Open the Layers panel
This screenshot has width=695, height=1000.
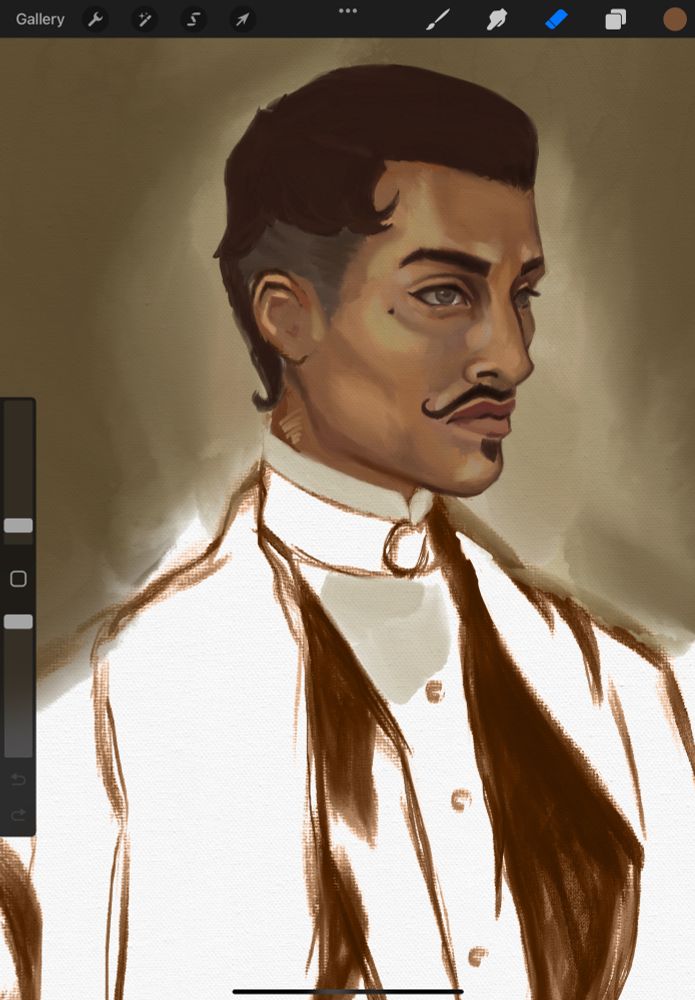(615, 19)
